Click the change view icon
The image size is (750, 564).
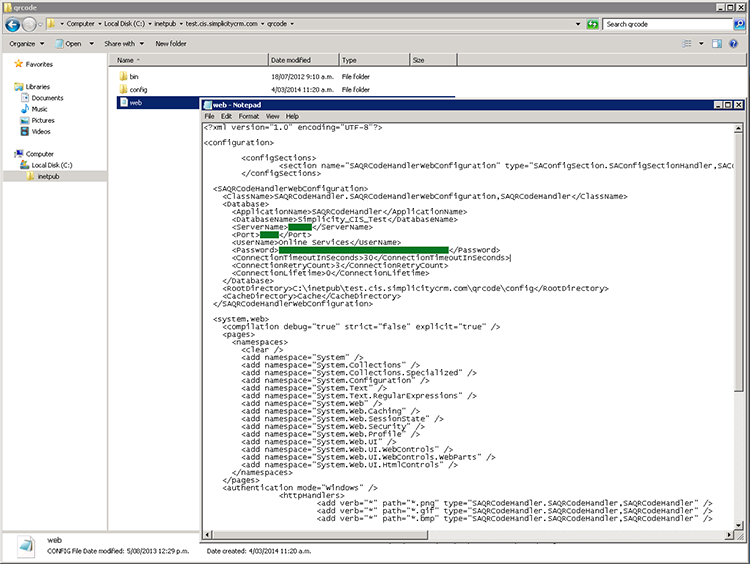point(687,44)
